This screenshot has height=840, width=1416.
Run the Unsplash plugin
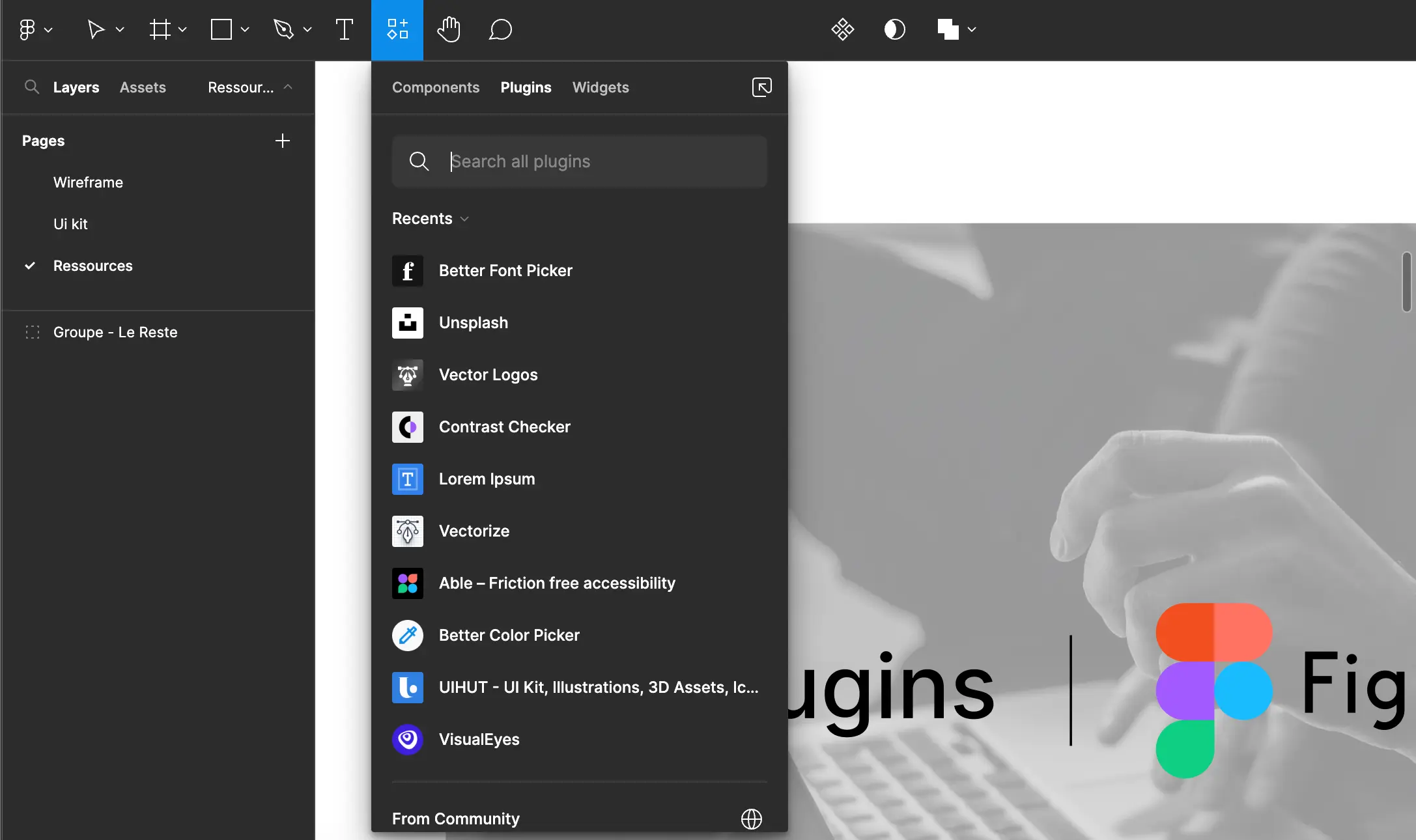tap(580, 323)
